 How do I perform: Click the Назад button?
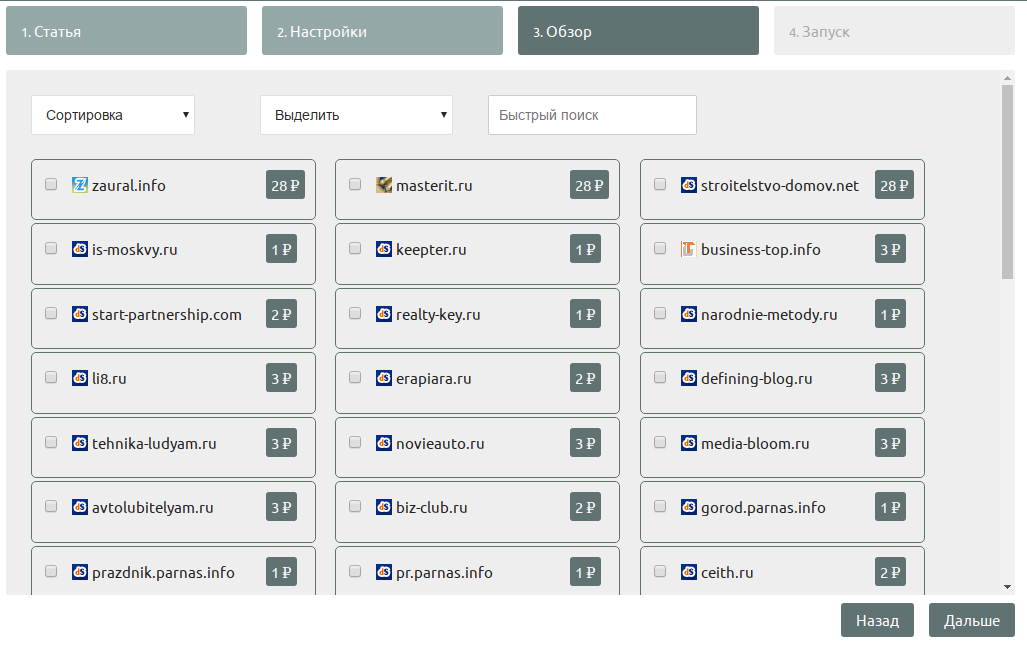(877, 620)
